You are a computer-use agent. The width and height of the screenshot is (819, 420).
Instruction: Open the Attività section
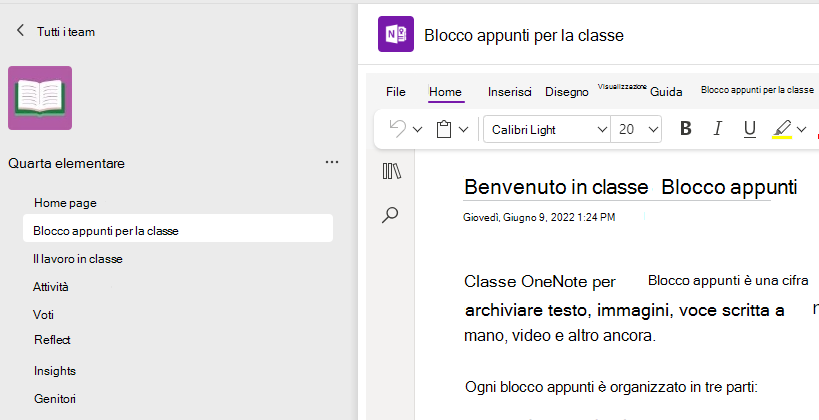coord(51,287)
